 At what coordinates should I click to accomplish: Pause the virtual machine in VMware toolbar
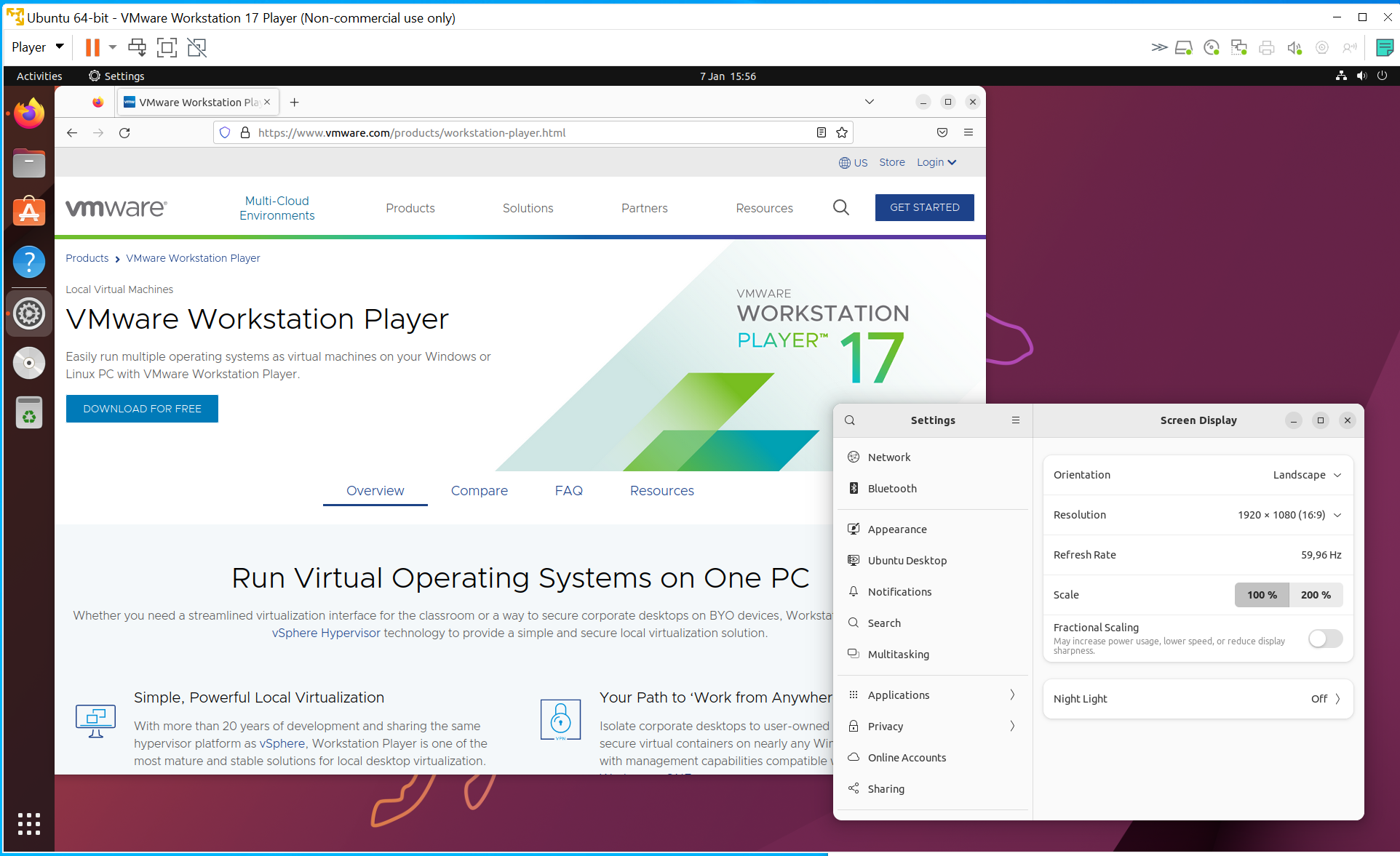tap(92, 47)
